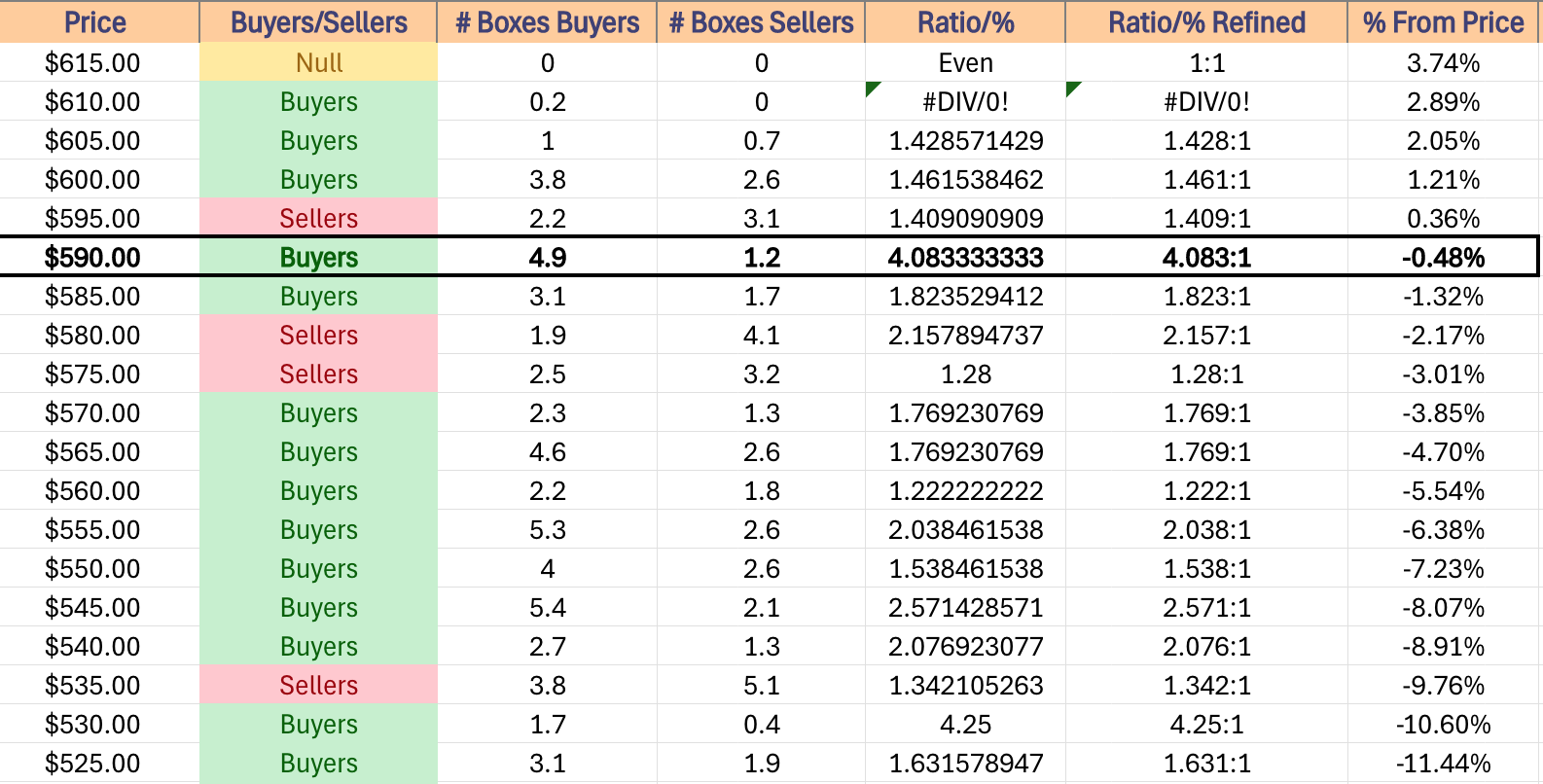Select the -10.60% from price cell
The height and width of the screenshot is (784, 1543).
coord(1443,724)
